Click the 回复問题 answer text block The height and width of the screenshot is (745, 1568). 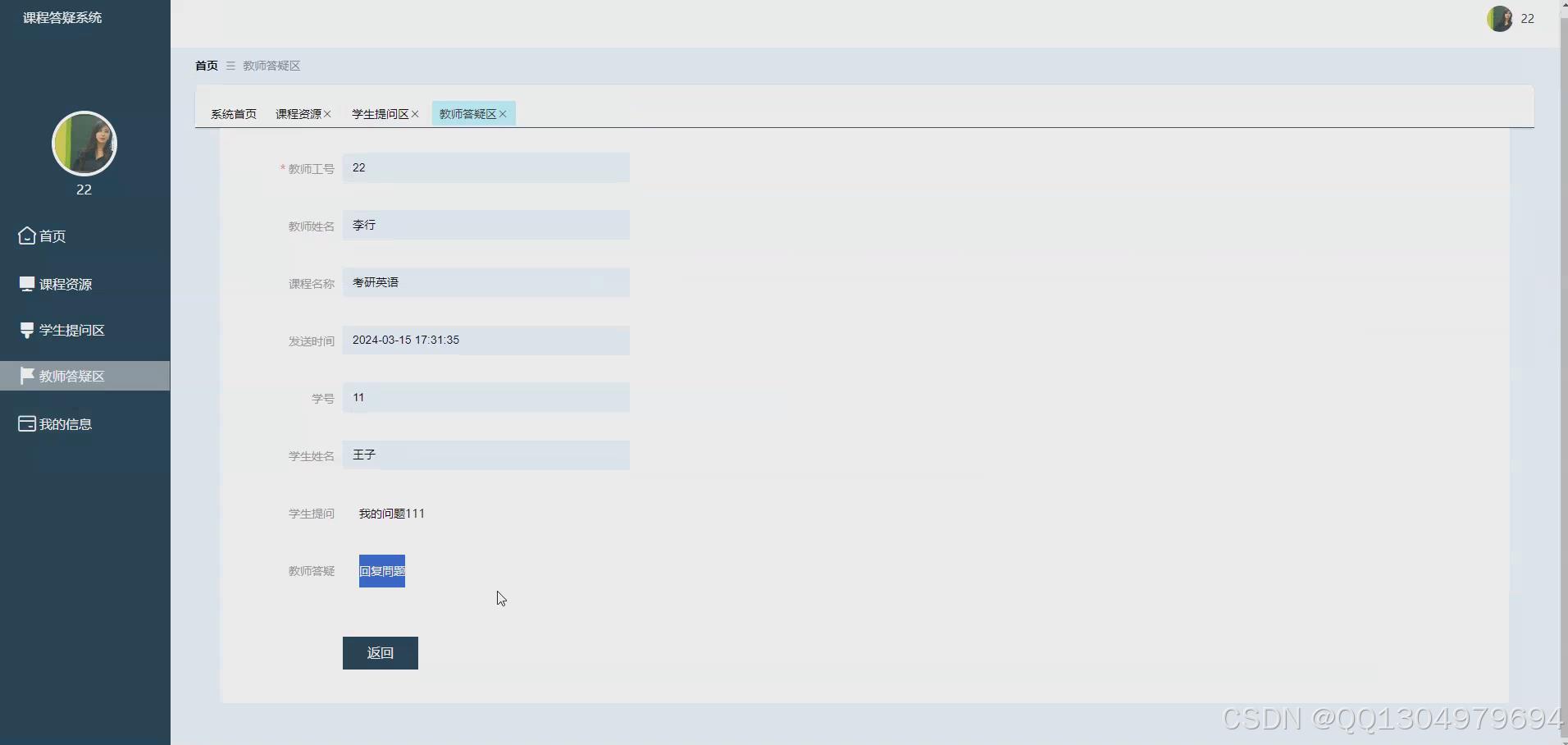coord(382,571)
